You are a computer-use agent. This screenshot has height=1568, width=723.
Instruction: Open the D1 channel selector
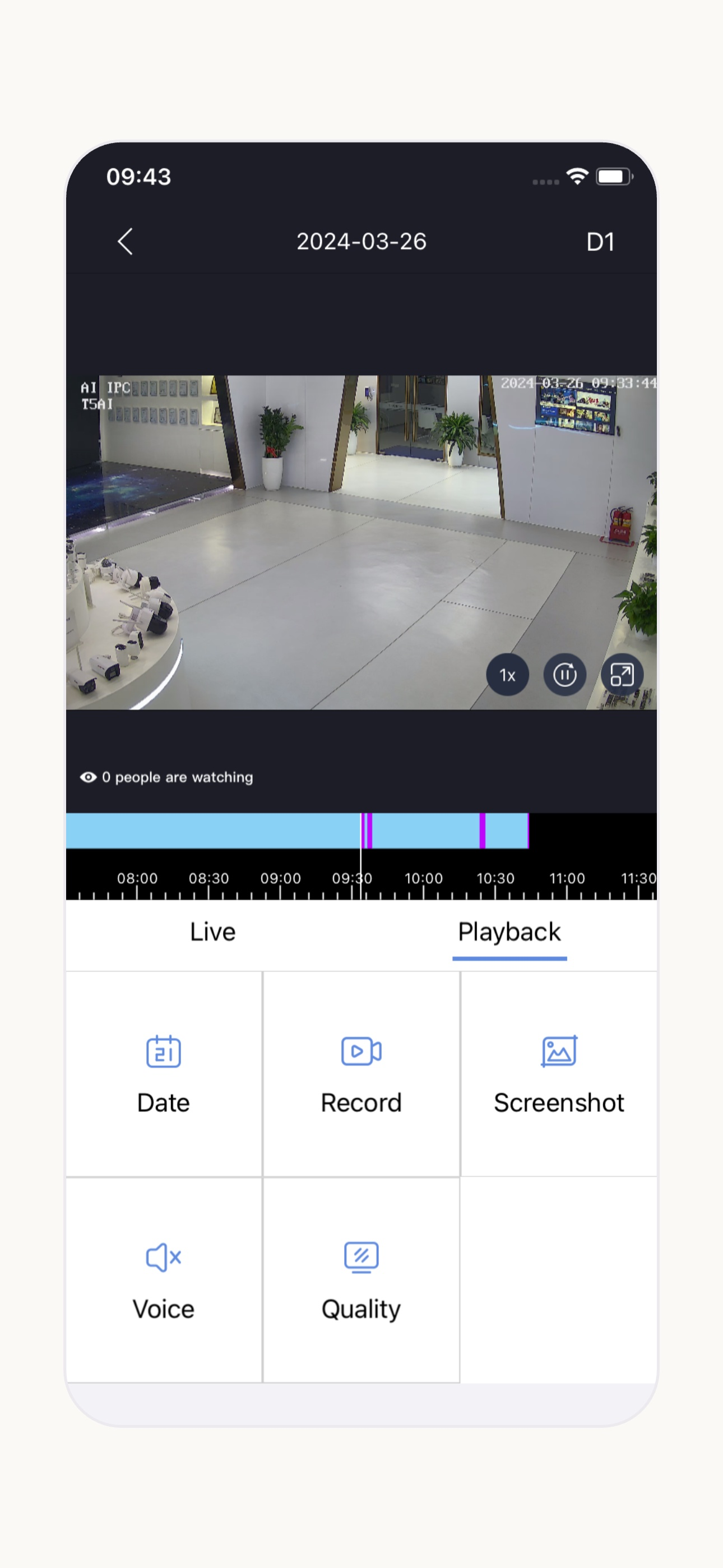(x=600, y=242)
